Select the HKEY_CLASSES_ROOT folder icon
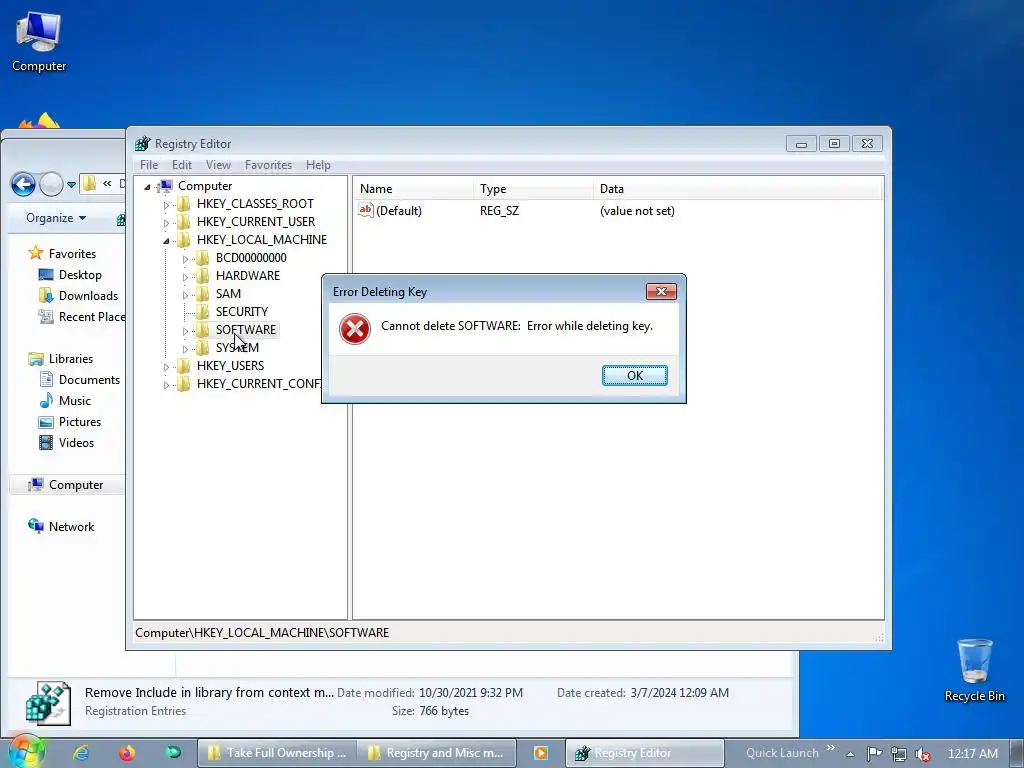The height and width of the screenshot is (768, 1024). click(x=184, y=204)
